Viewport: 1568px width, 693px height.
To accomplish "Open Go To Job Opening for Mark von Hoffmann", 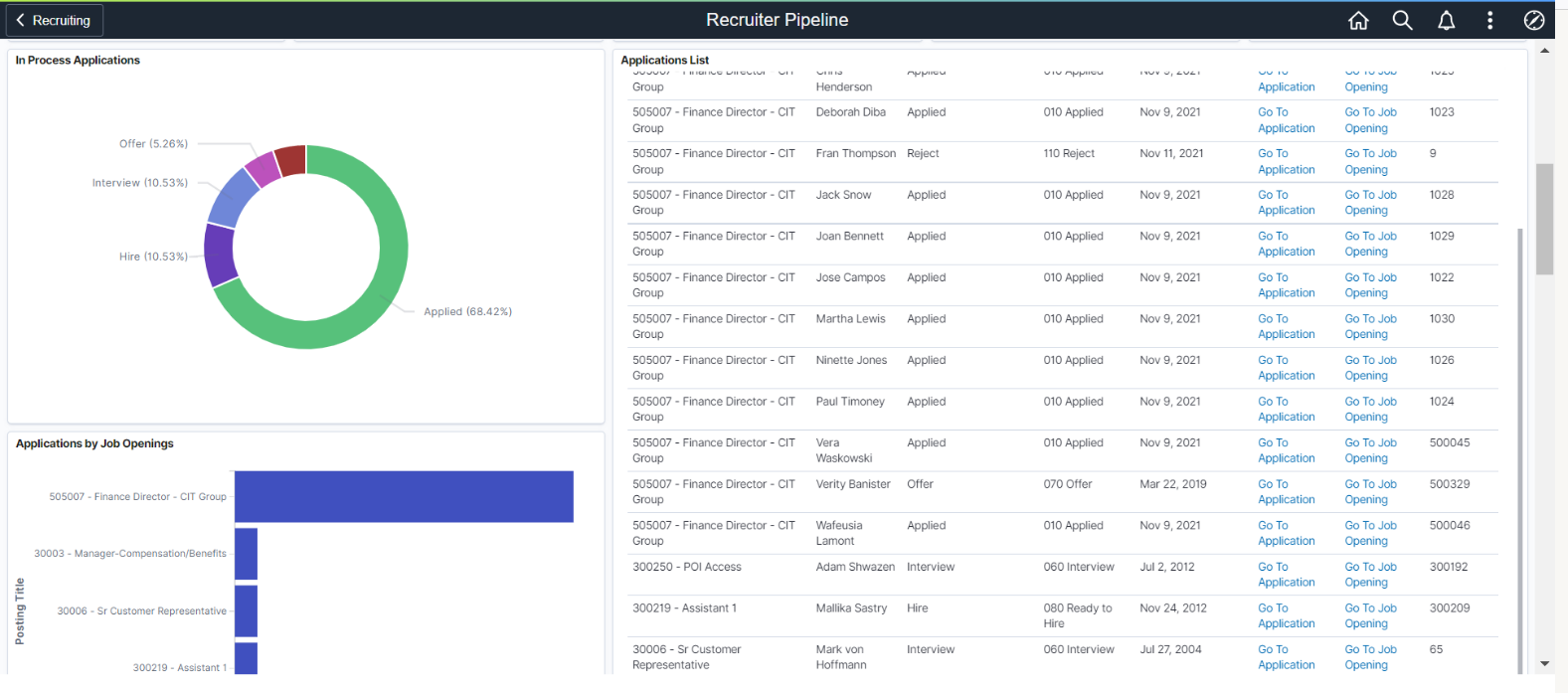I will [1371, 657].
